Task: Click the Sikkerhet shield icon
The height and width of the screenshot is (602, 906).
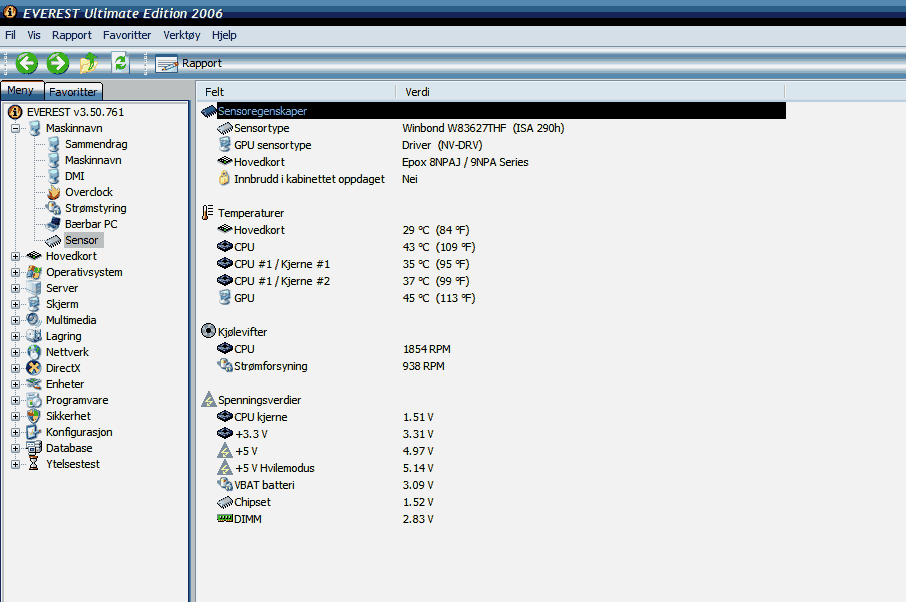Action: 34,416
